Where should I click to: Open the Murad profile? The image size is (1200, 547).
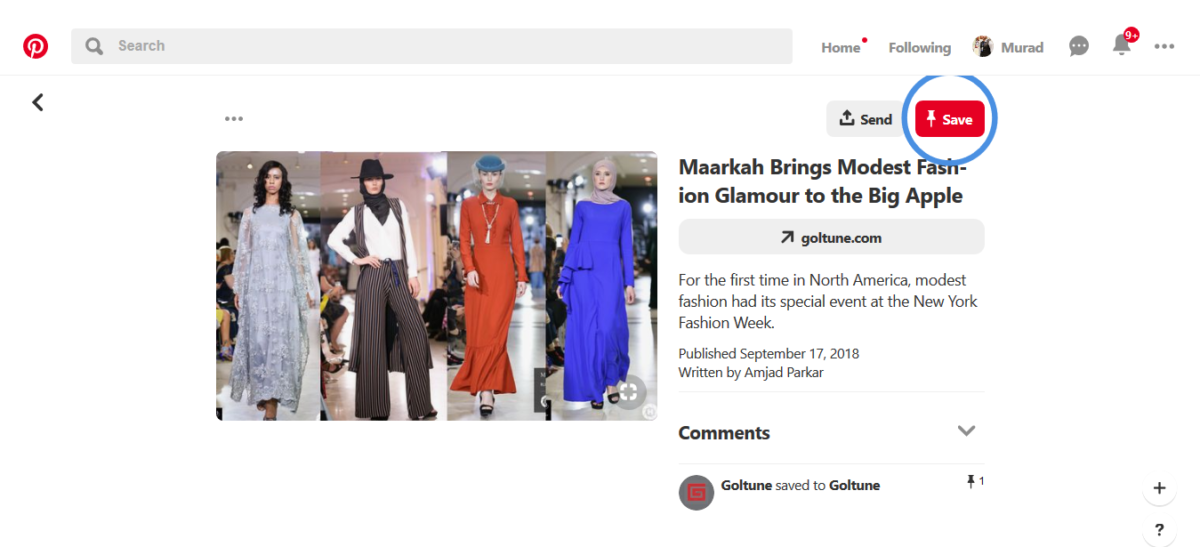click(1008, 47)
